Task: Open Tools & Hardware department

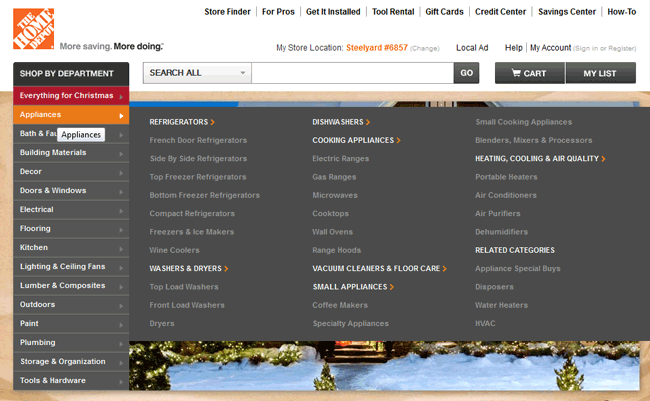Action: (x=71, y=381)
